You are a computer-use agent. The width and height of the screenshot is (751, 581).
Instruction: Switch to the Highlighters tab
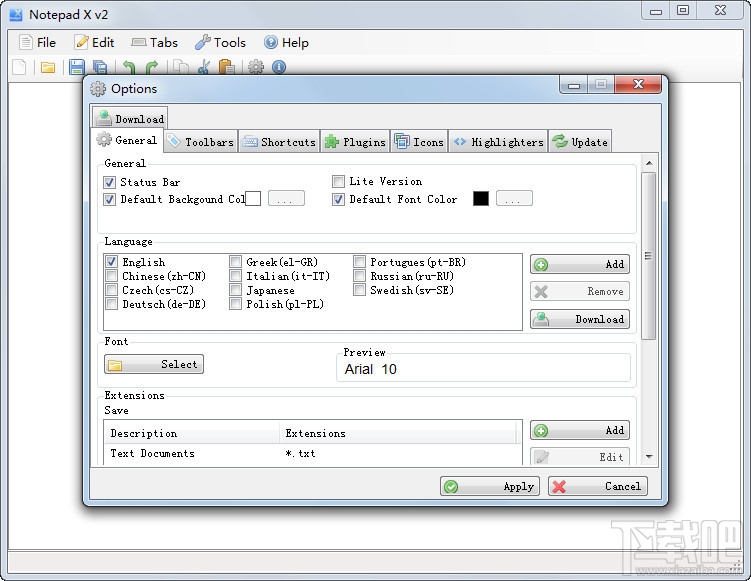coord(498,142)
